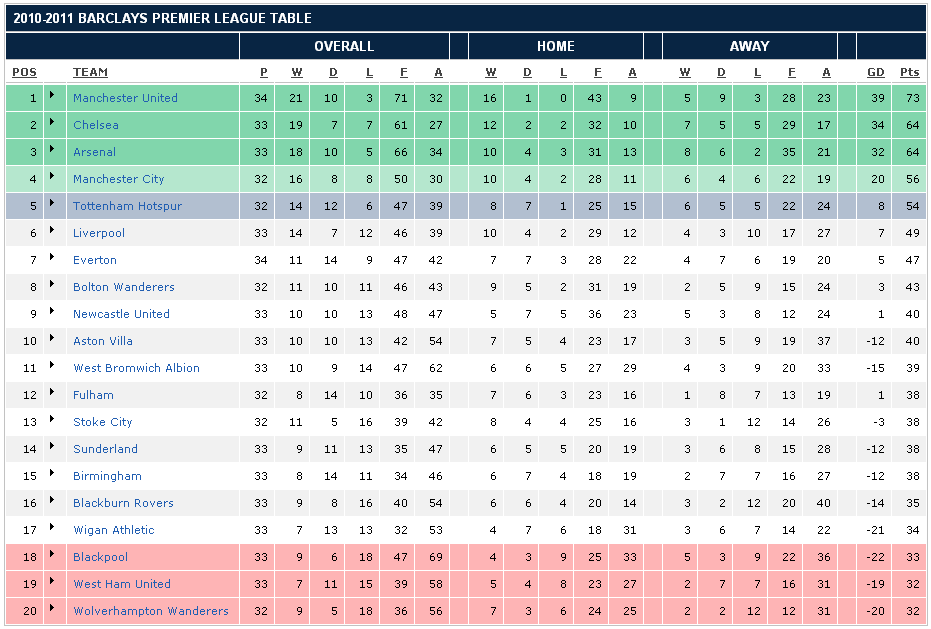The height and width of the screenshot is (629, 931).
Task: Click the AWAY section header
Action: tap(749, 46)
